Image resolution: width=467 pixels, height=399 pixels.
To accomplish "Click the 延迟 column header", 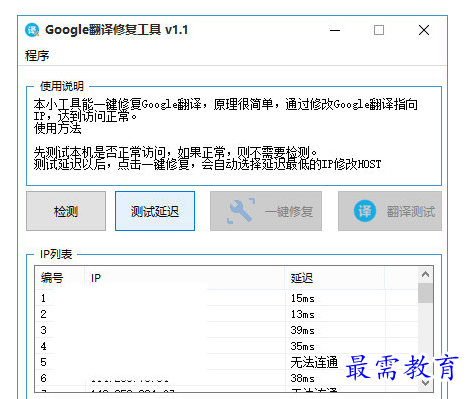I will click(x=335, y=278).
